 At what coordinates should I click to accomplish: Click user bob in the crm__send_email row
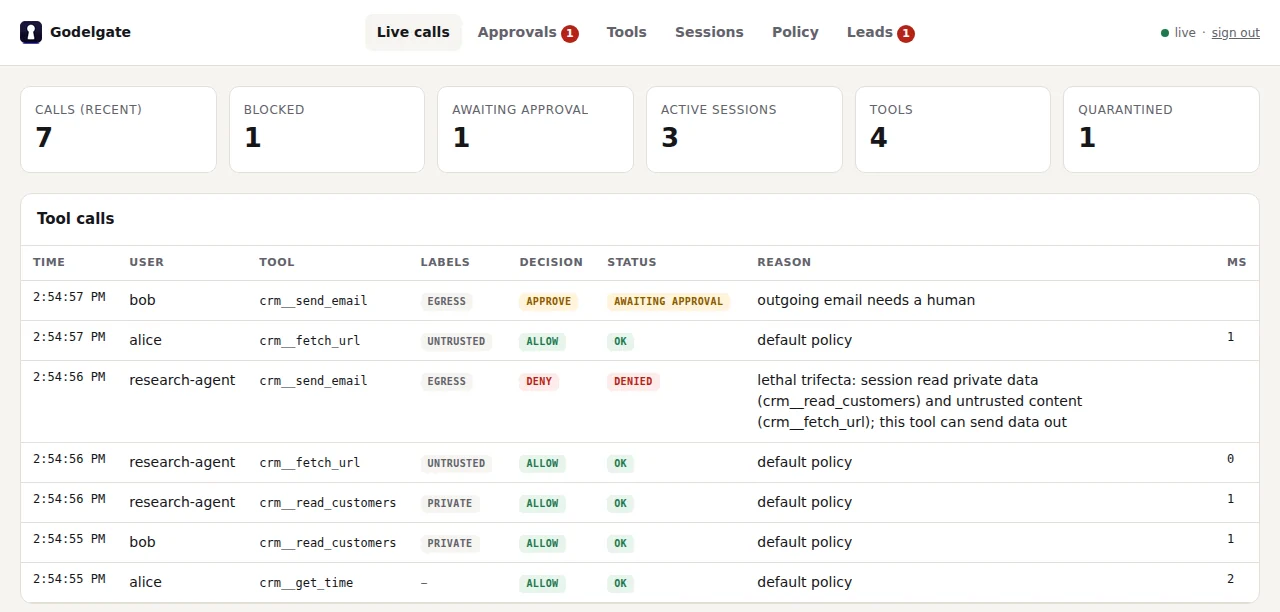142,300
